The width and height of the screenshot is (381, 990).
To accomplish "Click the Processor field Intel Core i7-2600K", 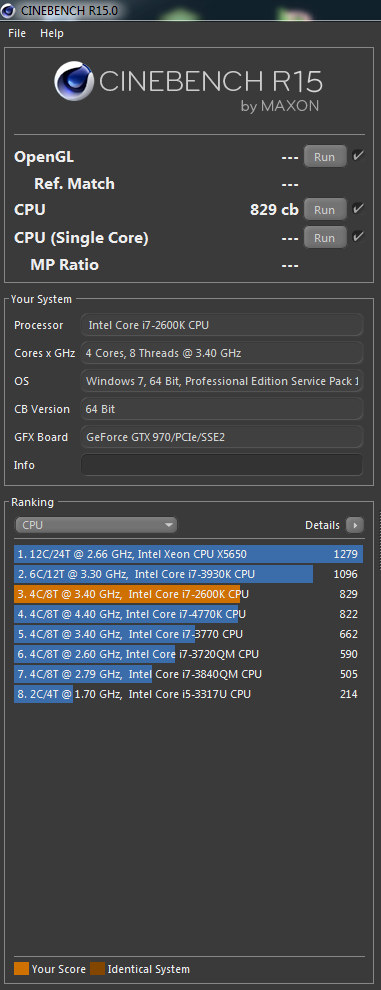I will click(x=222, y=325).
